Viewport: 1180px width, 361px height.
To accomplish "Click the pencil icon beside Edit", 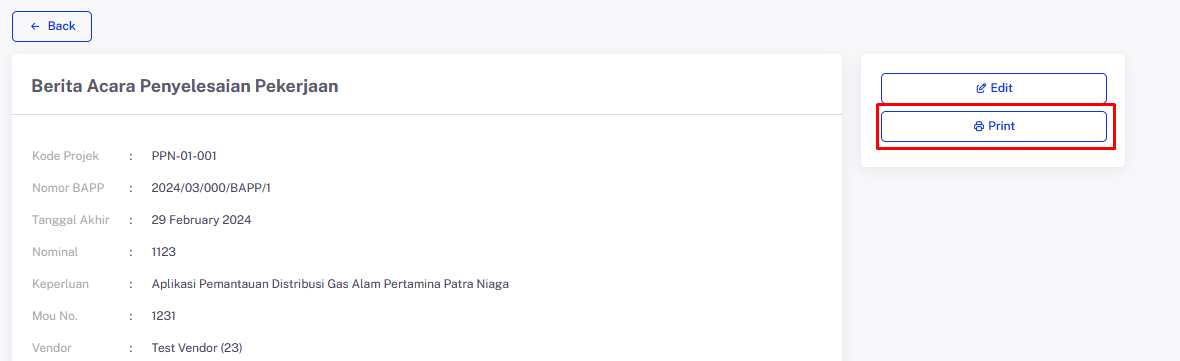I will click(x=981, y=88).
